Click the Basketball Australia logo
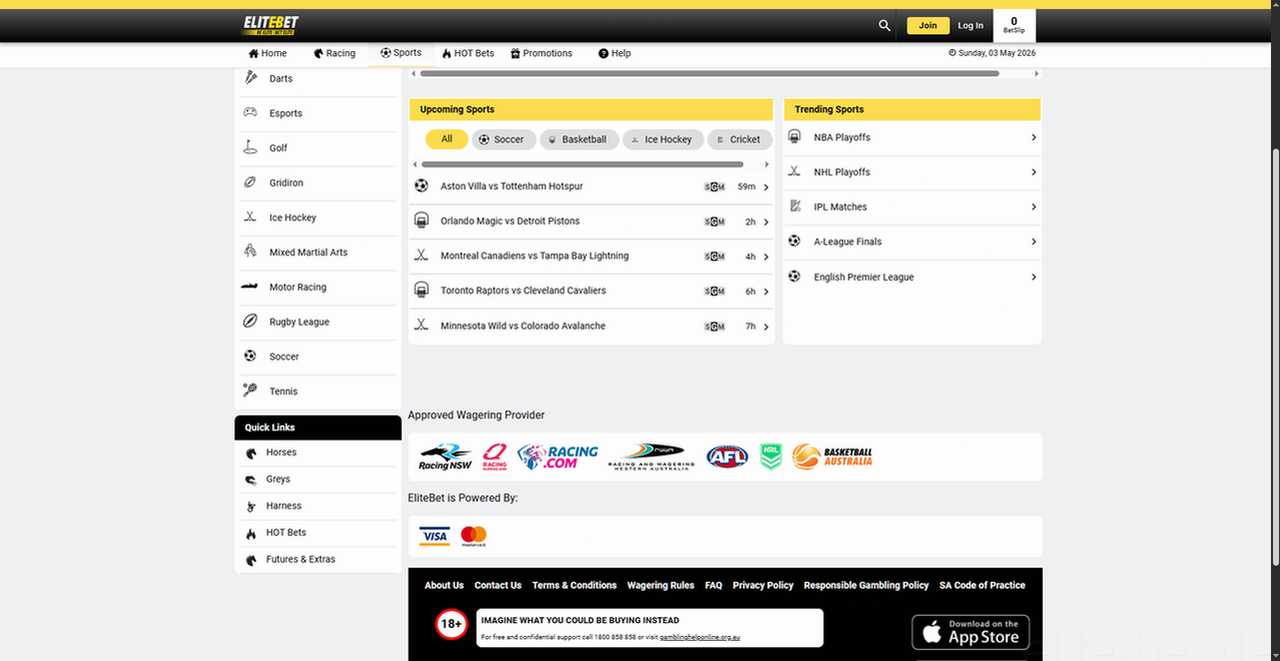 point(832,457)
